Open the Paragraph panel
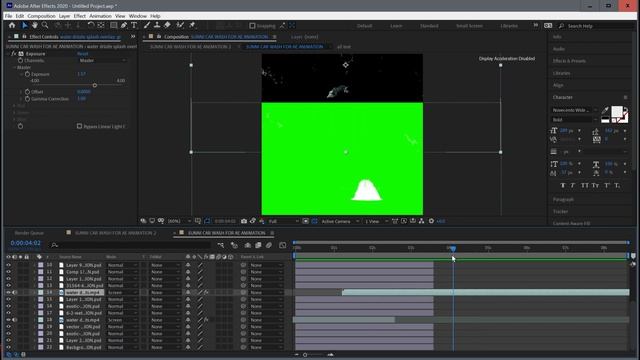 [563, 200]
